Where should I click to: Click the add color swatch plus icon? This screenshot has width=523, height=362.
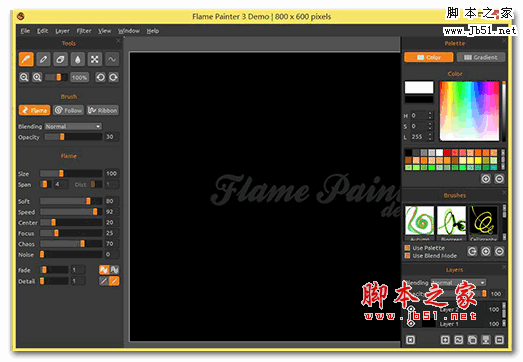[x=486, y=179]
